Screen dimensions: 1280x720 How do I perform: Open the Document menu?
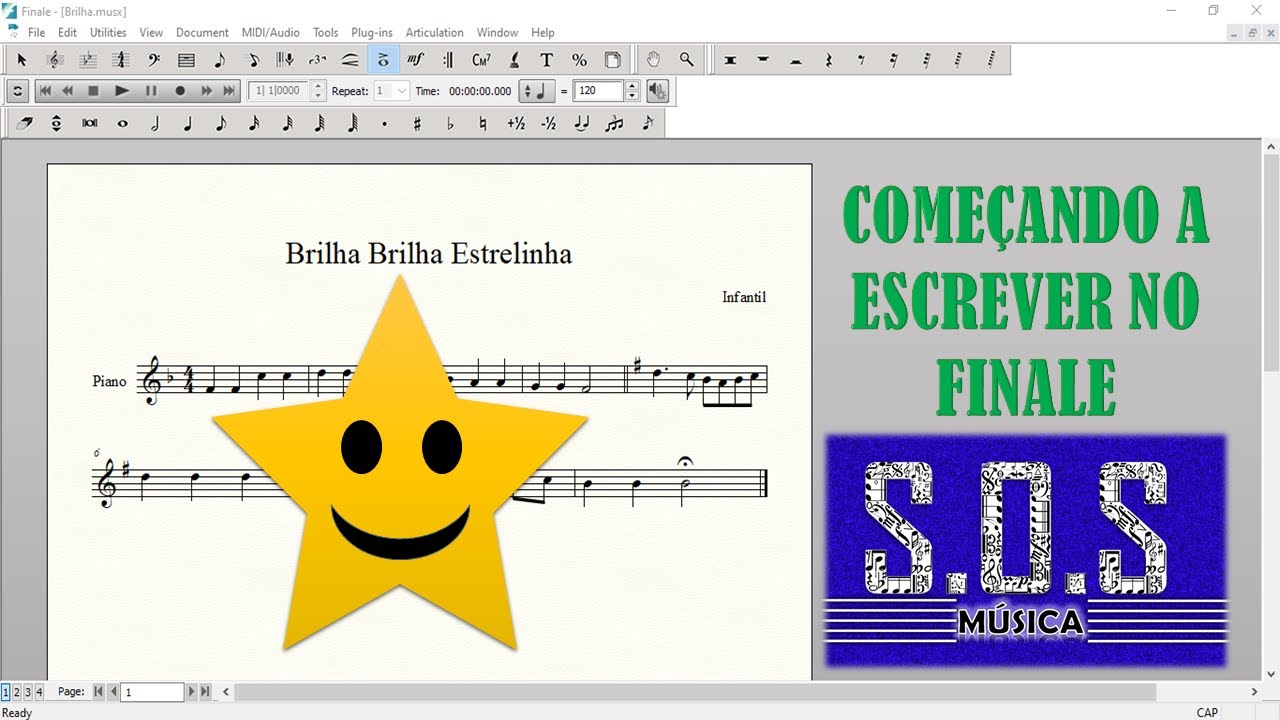(202, 32)
